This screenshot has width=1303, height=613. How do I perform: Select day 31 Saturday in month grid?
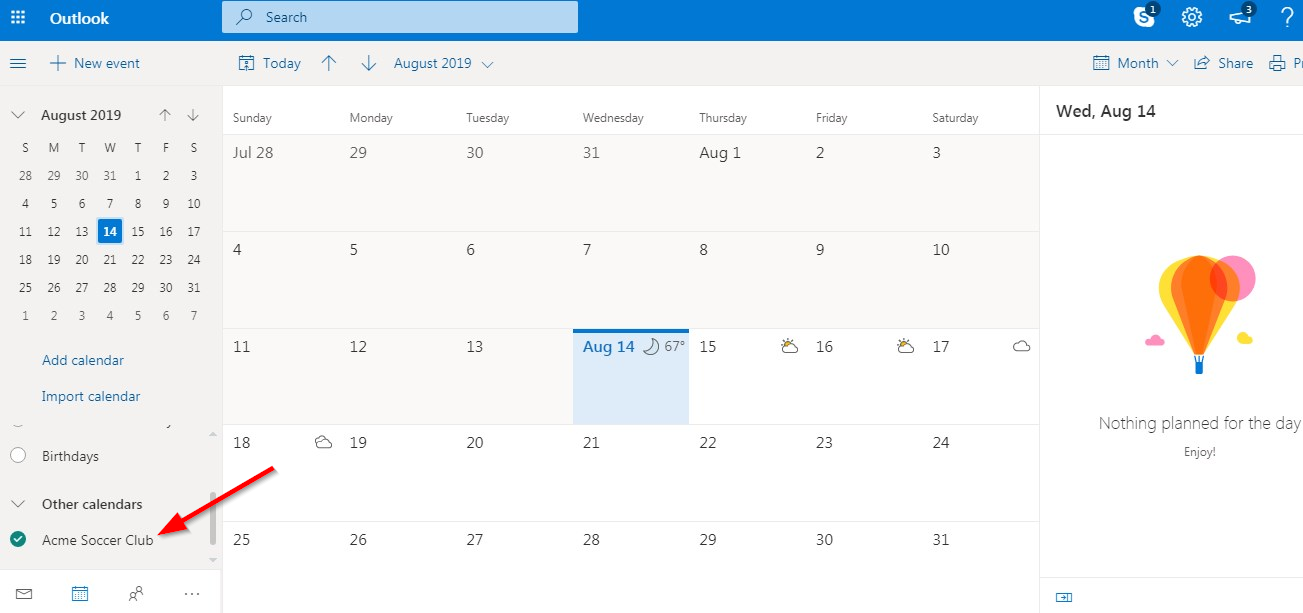pos(981,567)
